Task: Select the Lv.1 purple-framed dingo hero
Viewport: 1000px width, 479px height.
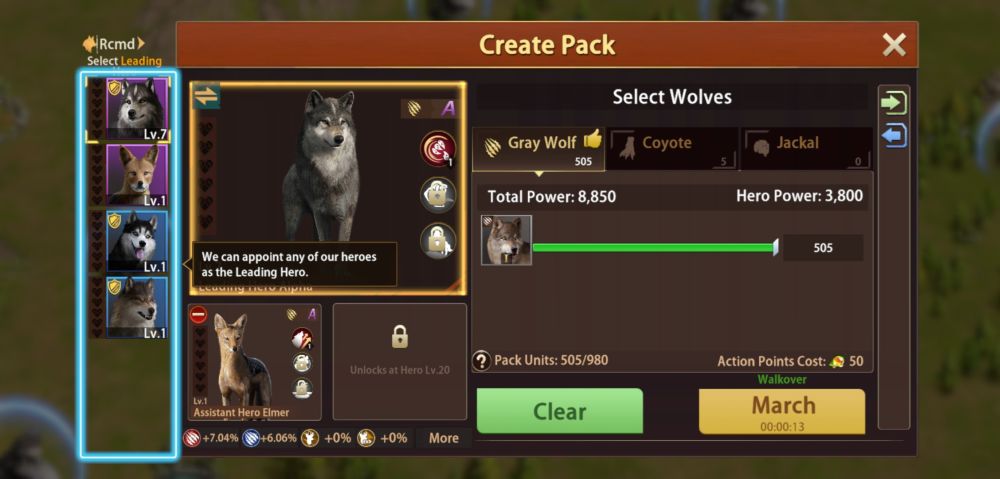Action: coord(136,175)
